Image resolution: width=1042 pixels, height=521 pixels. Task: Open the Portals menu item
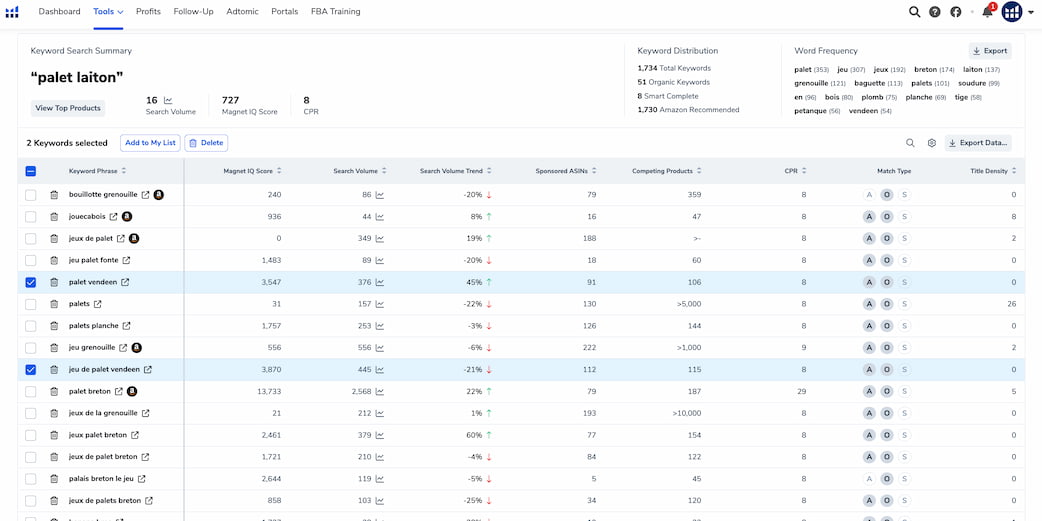pyautogui.click(x=284, y=12)
